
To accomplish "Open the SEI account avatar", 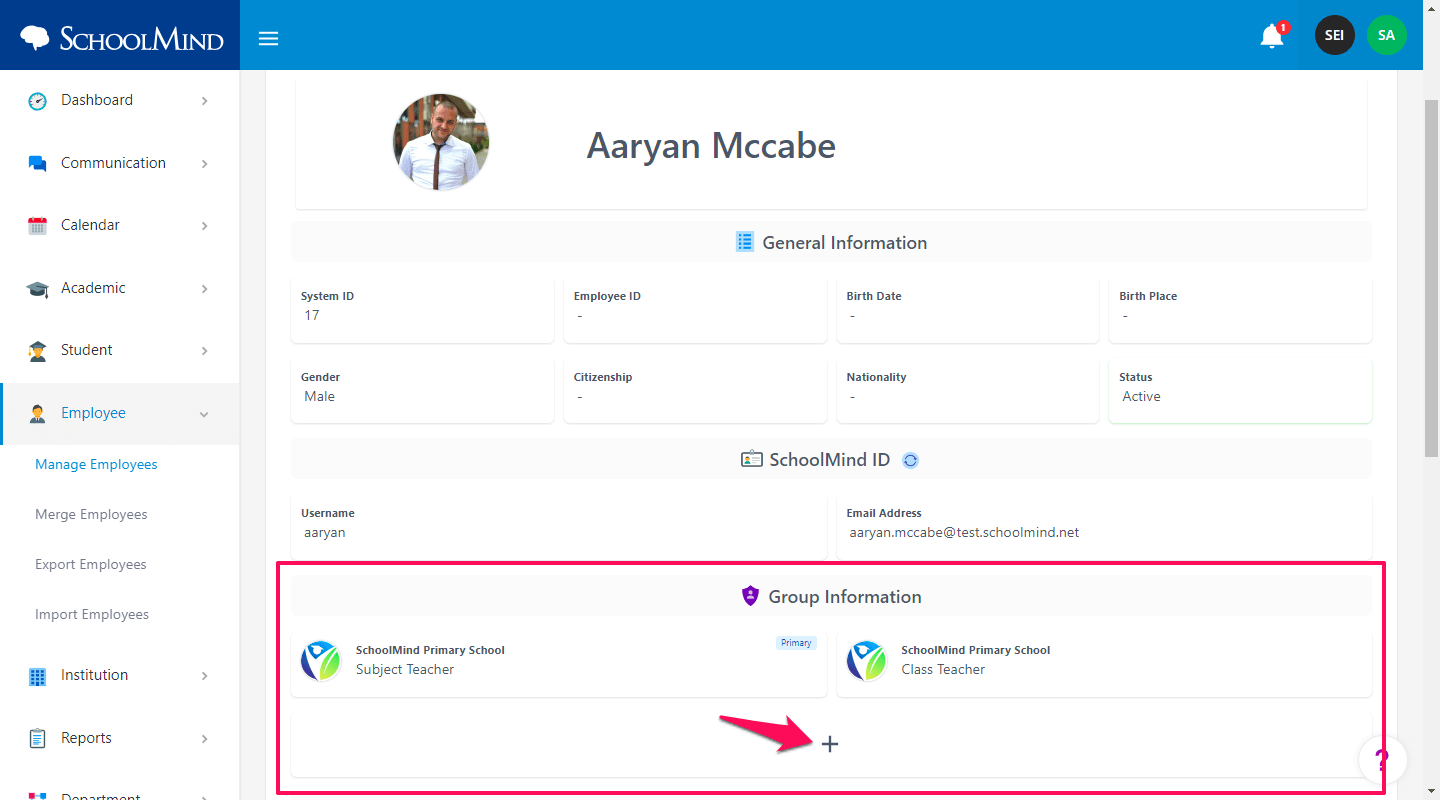I will (1334, 35).
